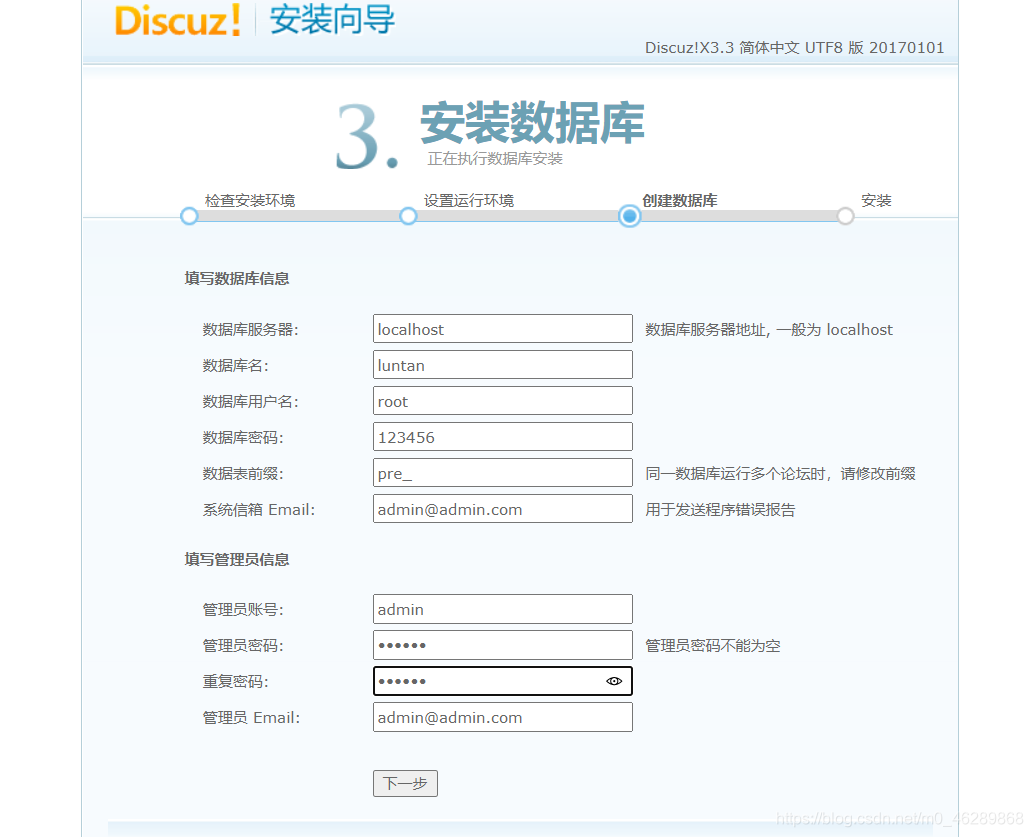Click the 填写数据库信息 heading
This screenshot has height=837, width=1033.
[237, 279]
